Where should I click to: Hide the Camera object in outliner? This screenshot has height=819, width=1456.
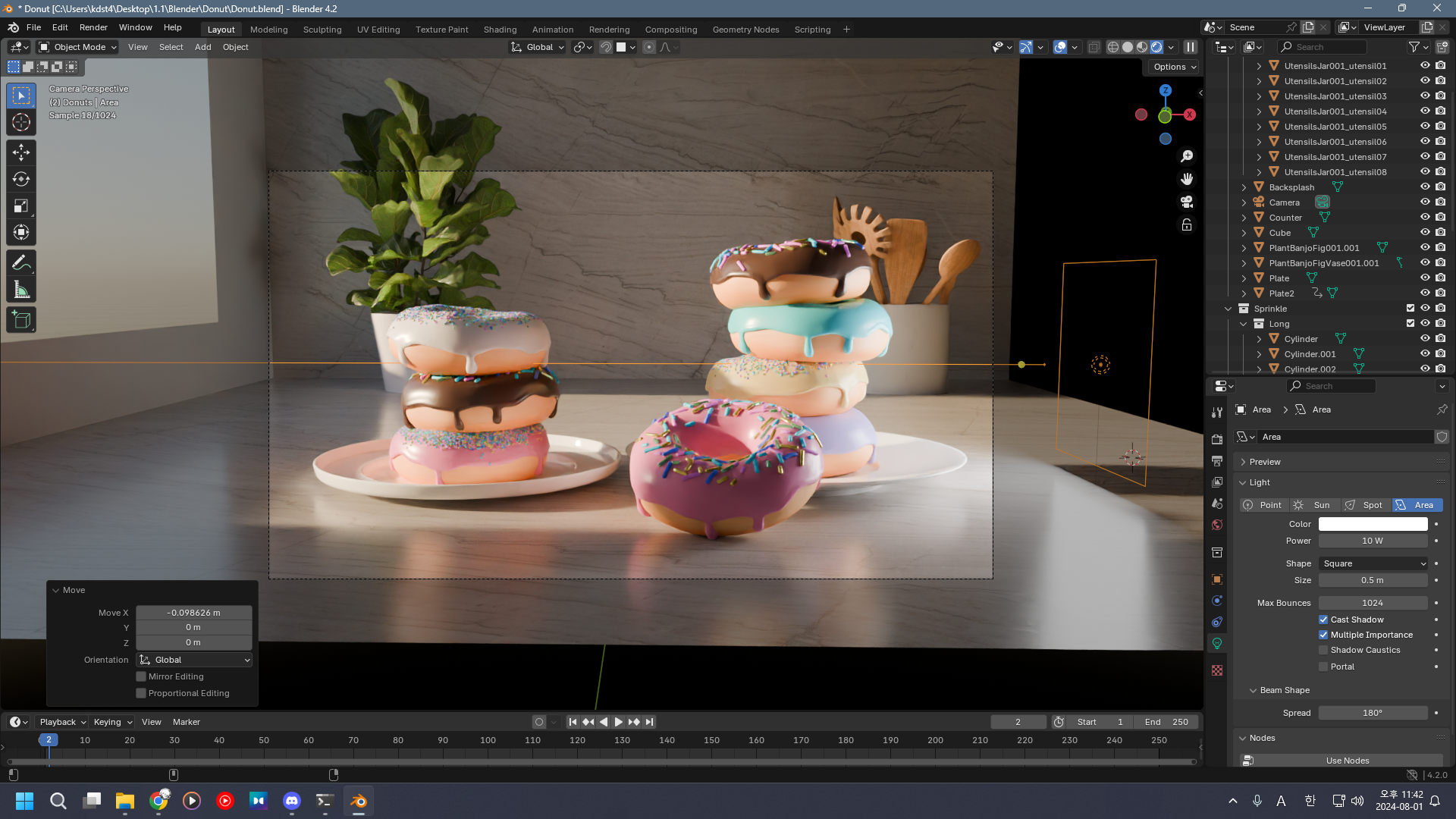click(1425, 202)
